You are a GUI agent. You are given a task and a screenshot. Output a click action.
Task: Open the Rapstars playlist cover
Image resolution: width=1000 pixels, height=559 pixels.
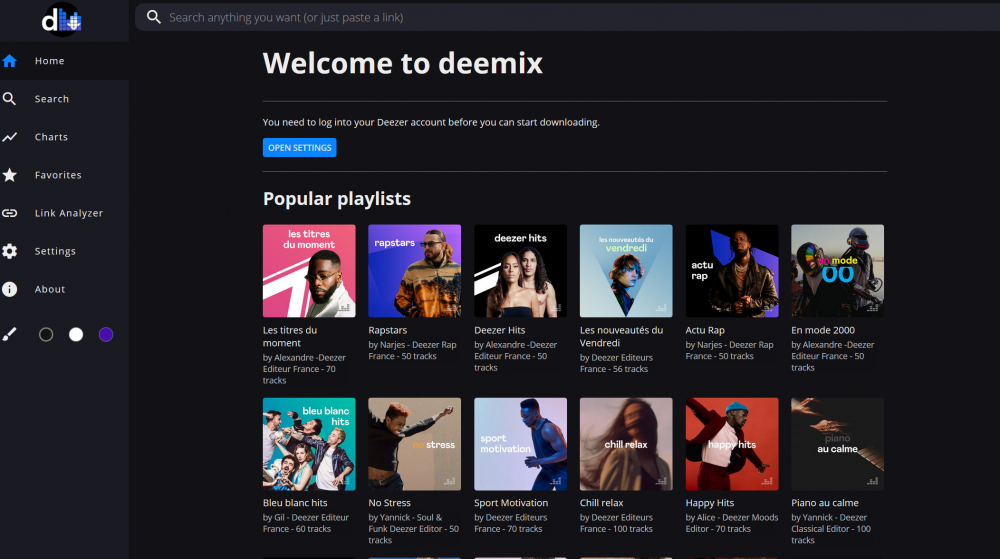tap(415, 271)
